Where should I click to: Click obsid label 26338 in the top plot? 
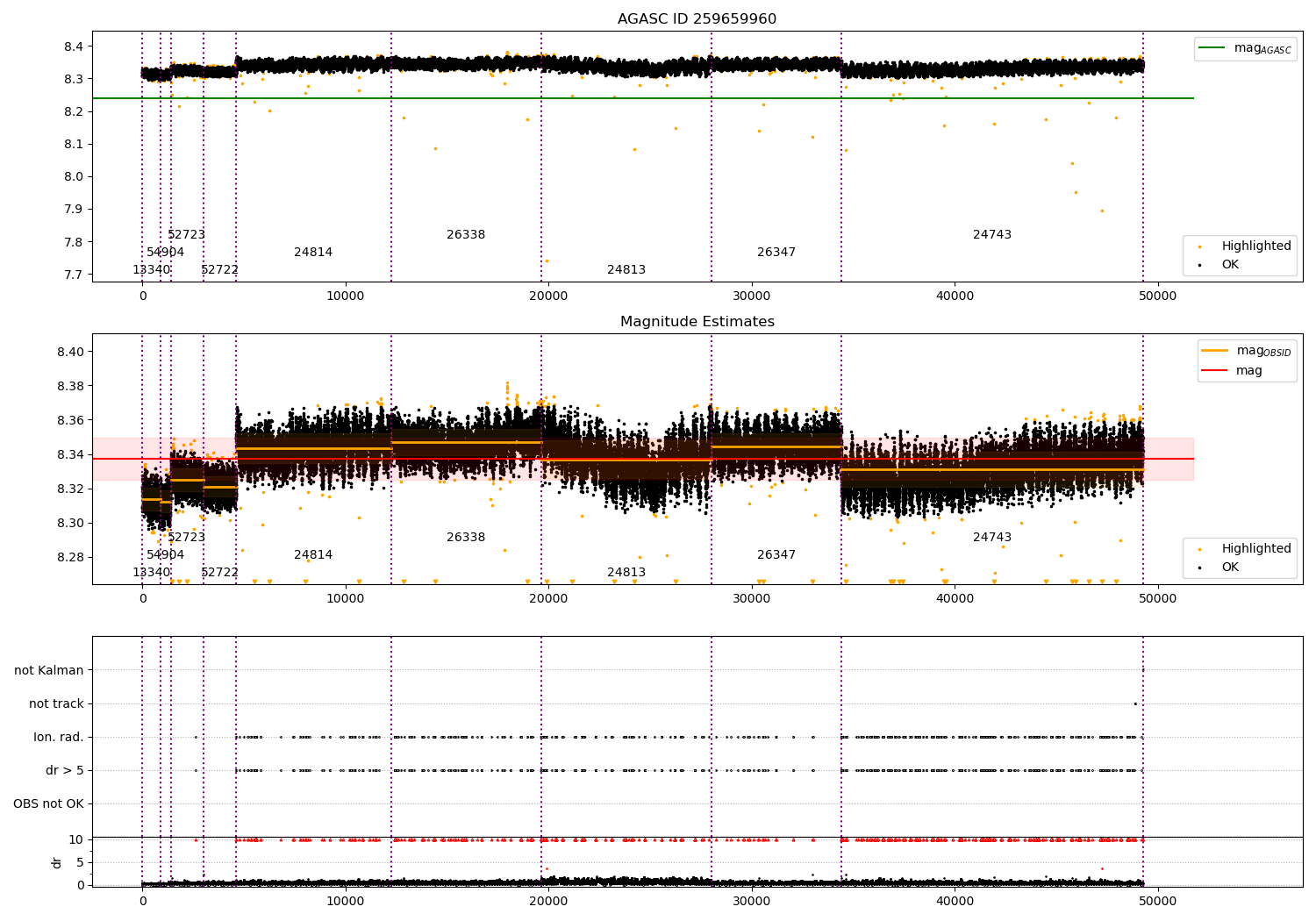click(x=466, y=235)
